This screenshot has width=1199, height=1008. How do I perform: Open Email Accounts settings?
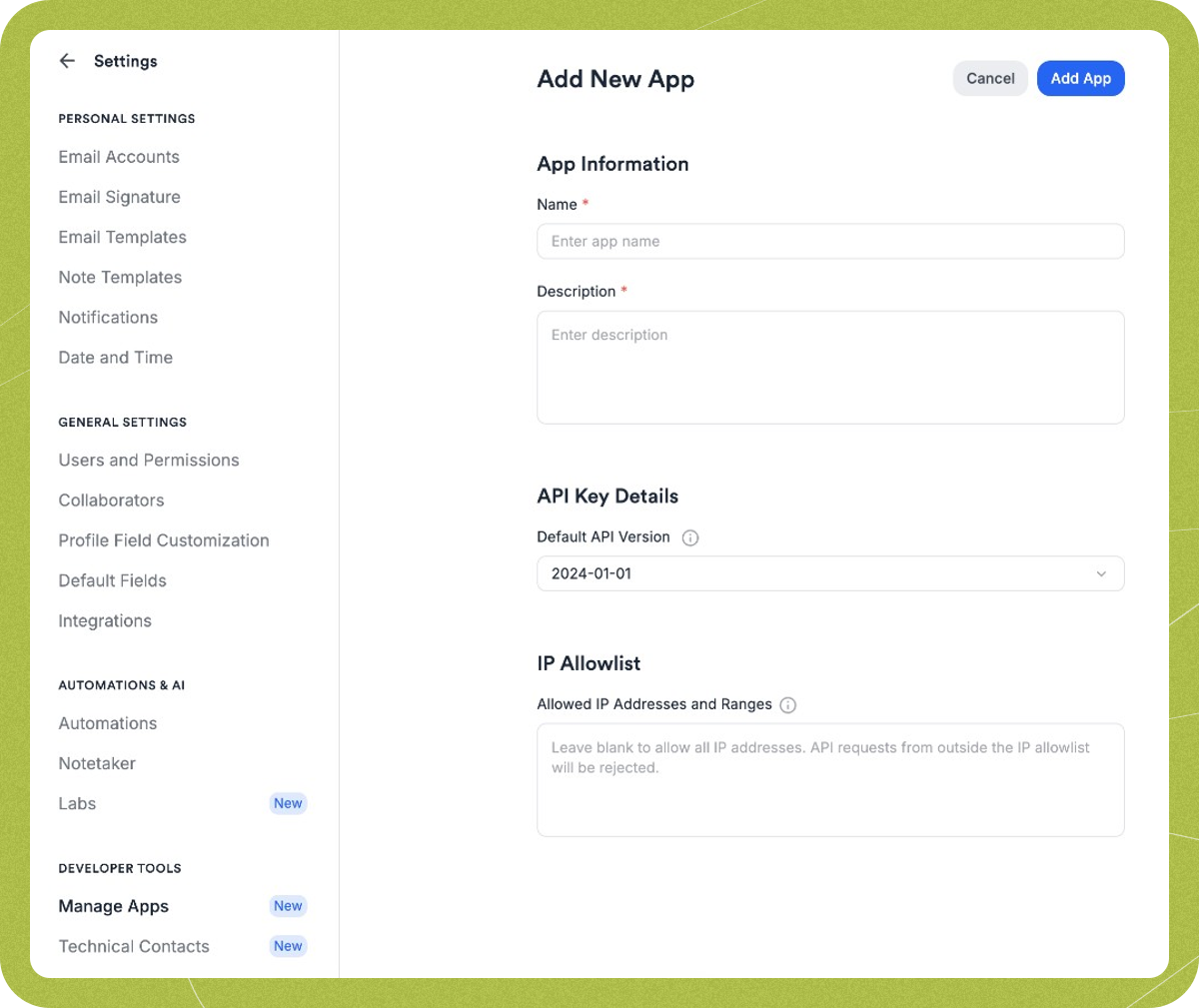(x=118, y=157)
